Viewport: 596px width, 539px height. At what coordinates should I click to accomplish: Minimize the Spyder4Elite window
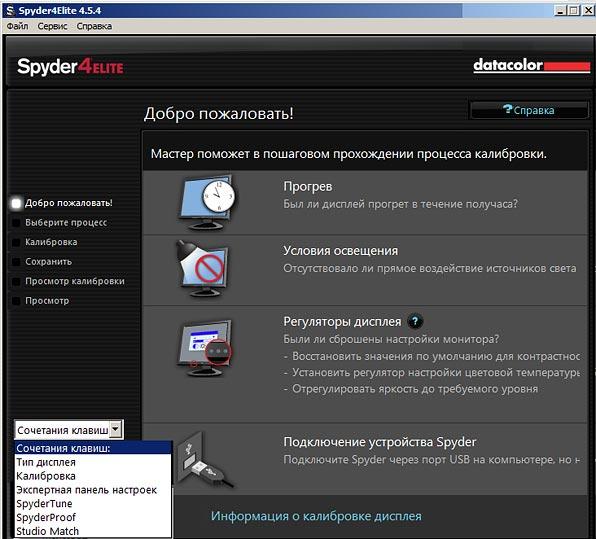pos(559,11)
